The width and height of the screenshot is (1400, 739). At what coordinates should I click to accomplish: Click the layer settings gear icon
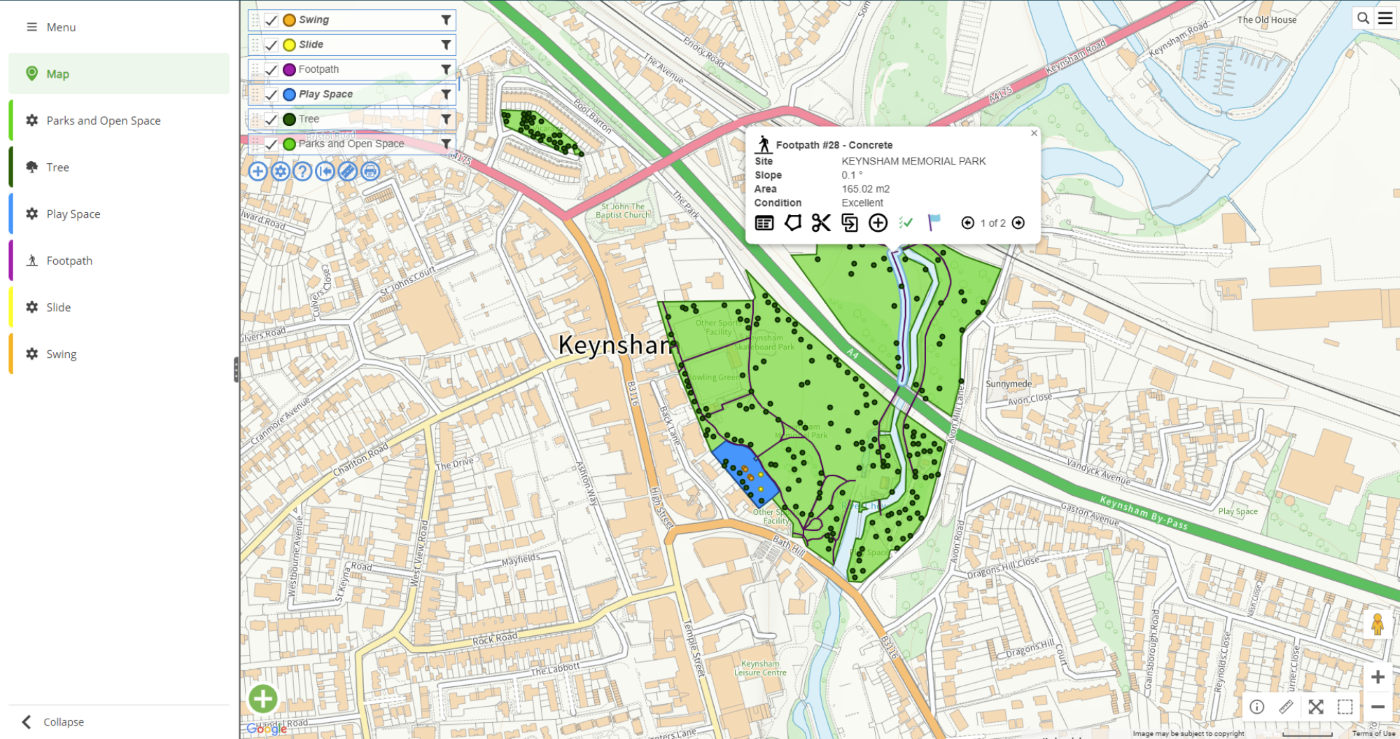coord(280,171)
